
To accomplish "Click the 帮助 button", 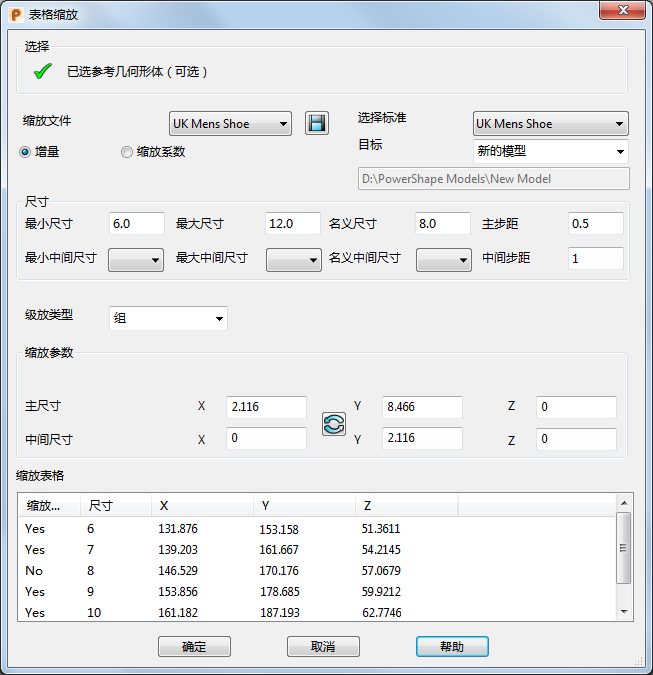I will click(452, 647).
